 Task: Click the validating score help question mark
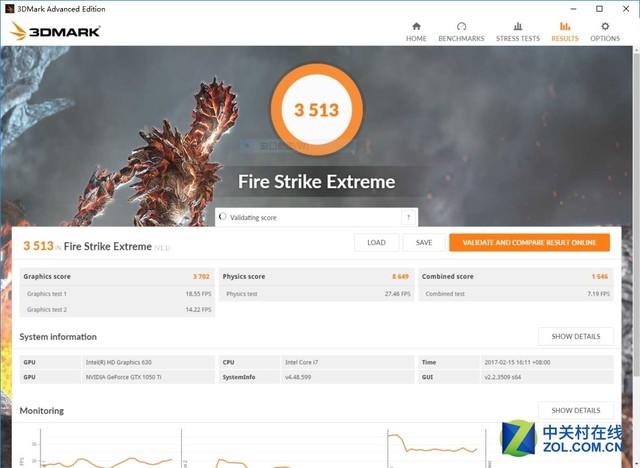coord(409,217)
